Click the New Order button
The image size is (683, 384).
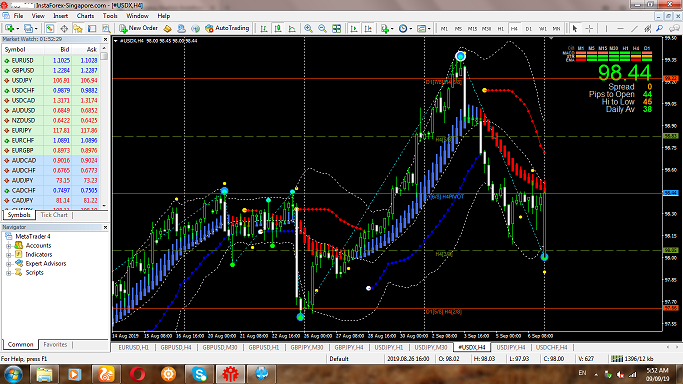(x=139, y=28)
